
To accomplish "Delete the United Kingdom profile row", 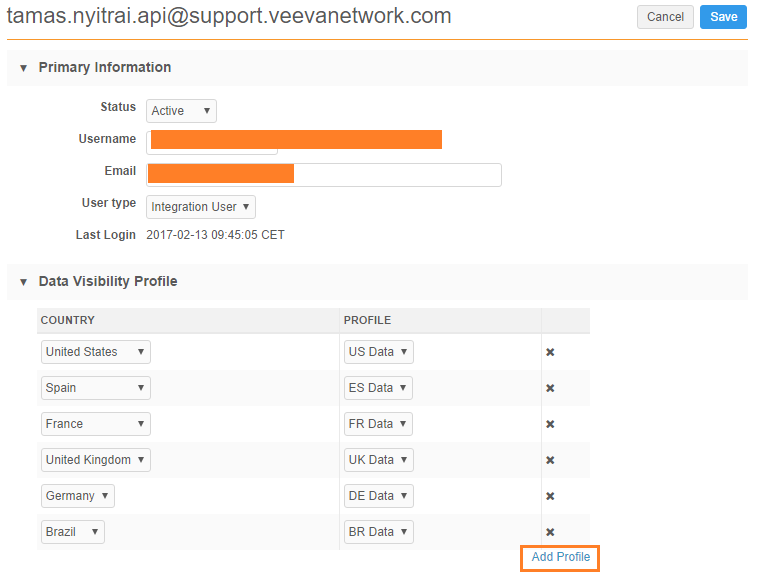I will (x=550, y=460).
